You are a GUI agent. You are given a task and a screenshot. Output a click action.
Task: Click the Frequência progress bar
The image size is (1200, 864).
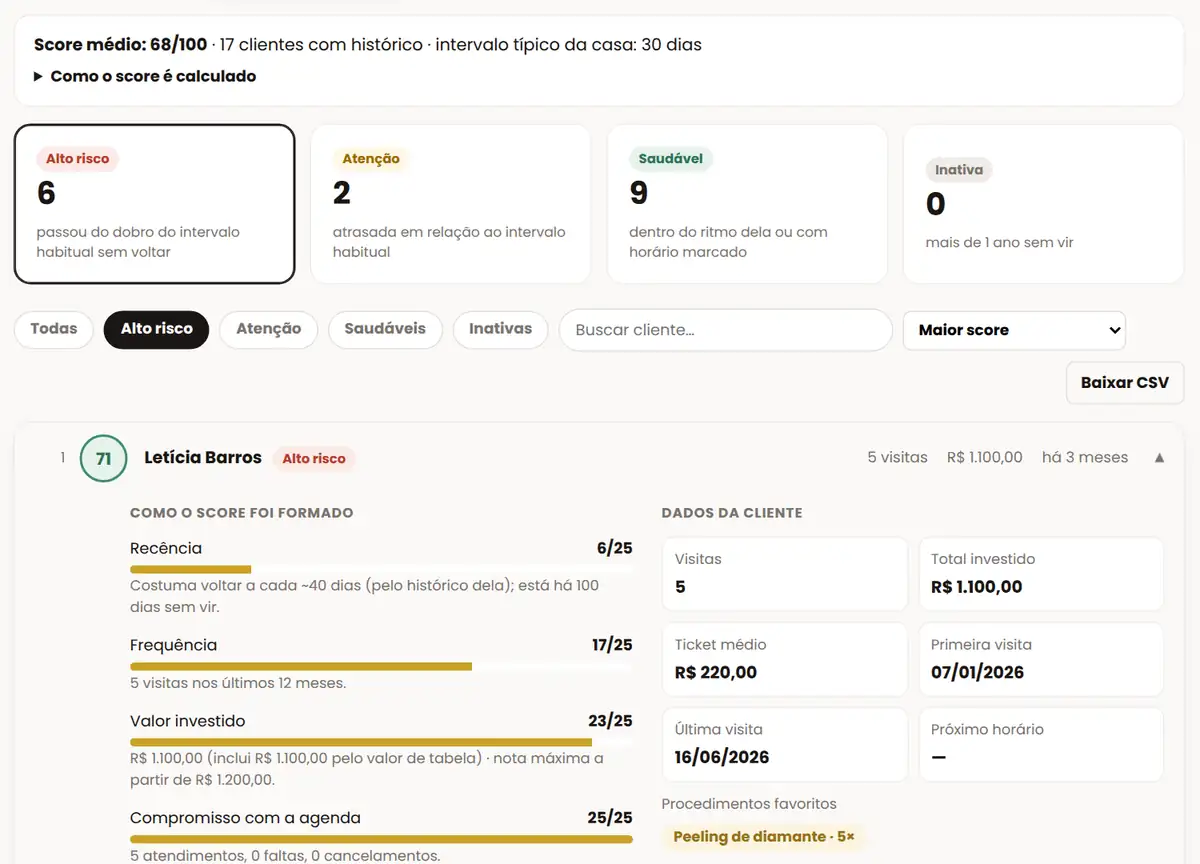[x=381, y=666]
